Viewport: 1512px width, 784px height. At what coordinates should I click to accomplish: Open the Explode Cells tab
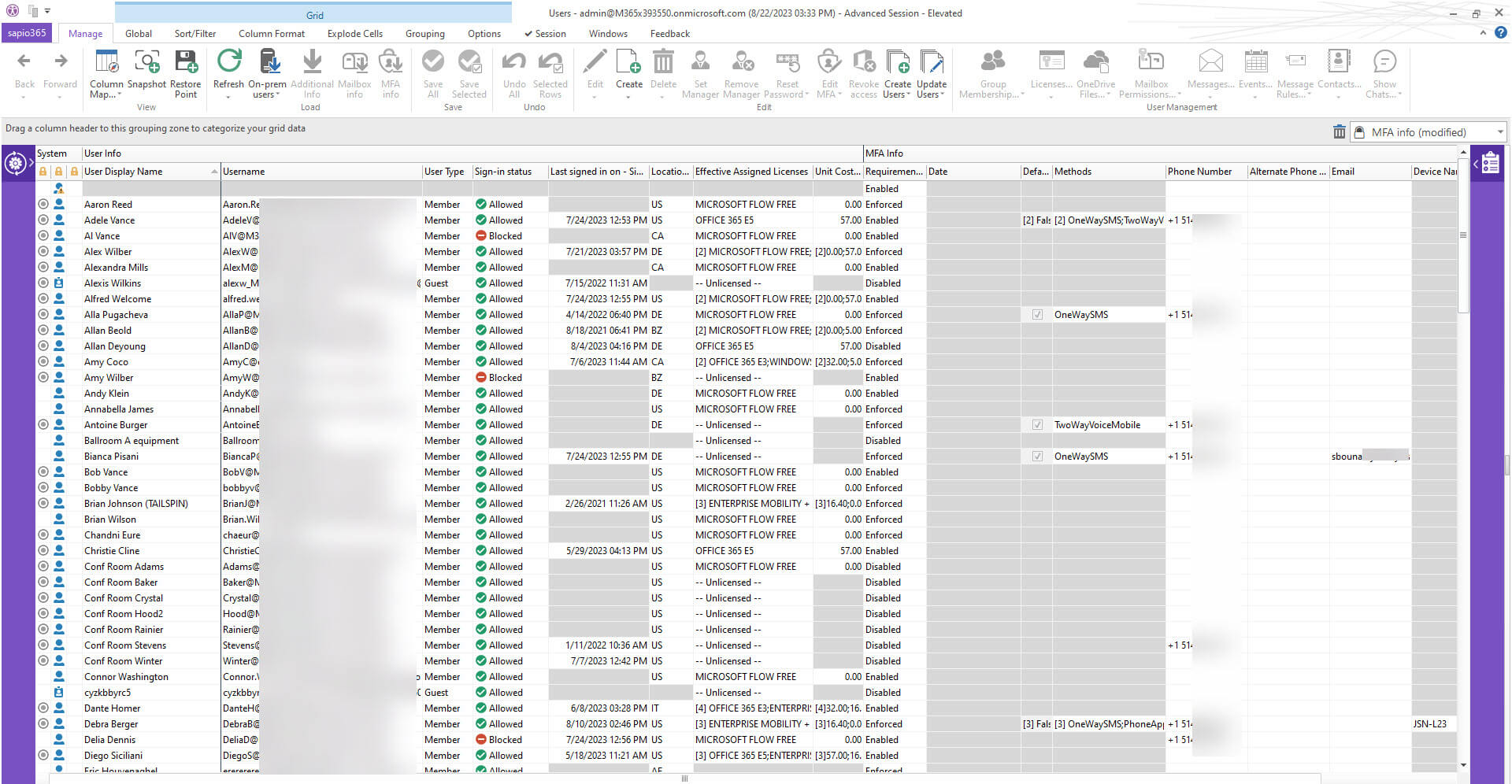coord(355,34)
